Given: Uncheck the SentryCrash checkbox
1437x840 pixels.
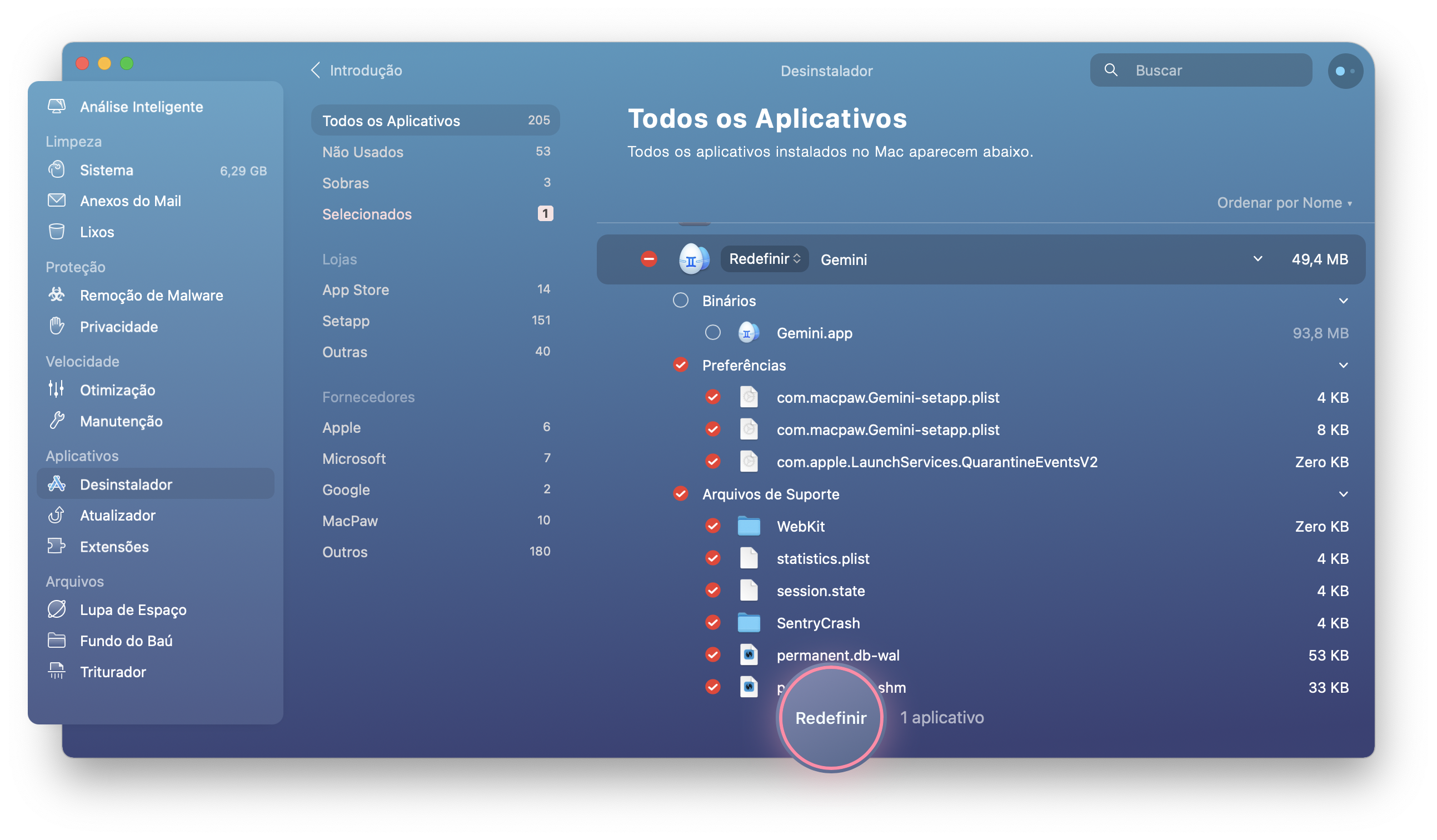Looking at the screenshot, I should pos(712,623).
